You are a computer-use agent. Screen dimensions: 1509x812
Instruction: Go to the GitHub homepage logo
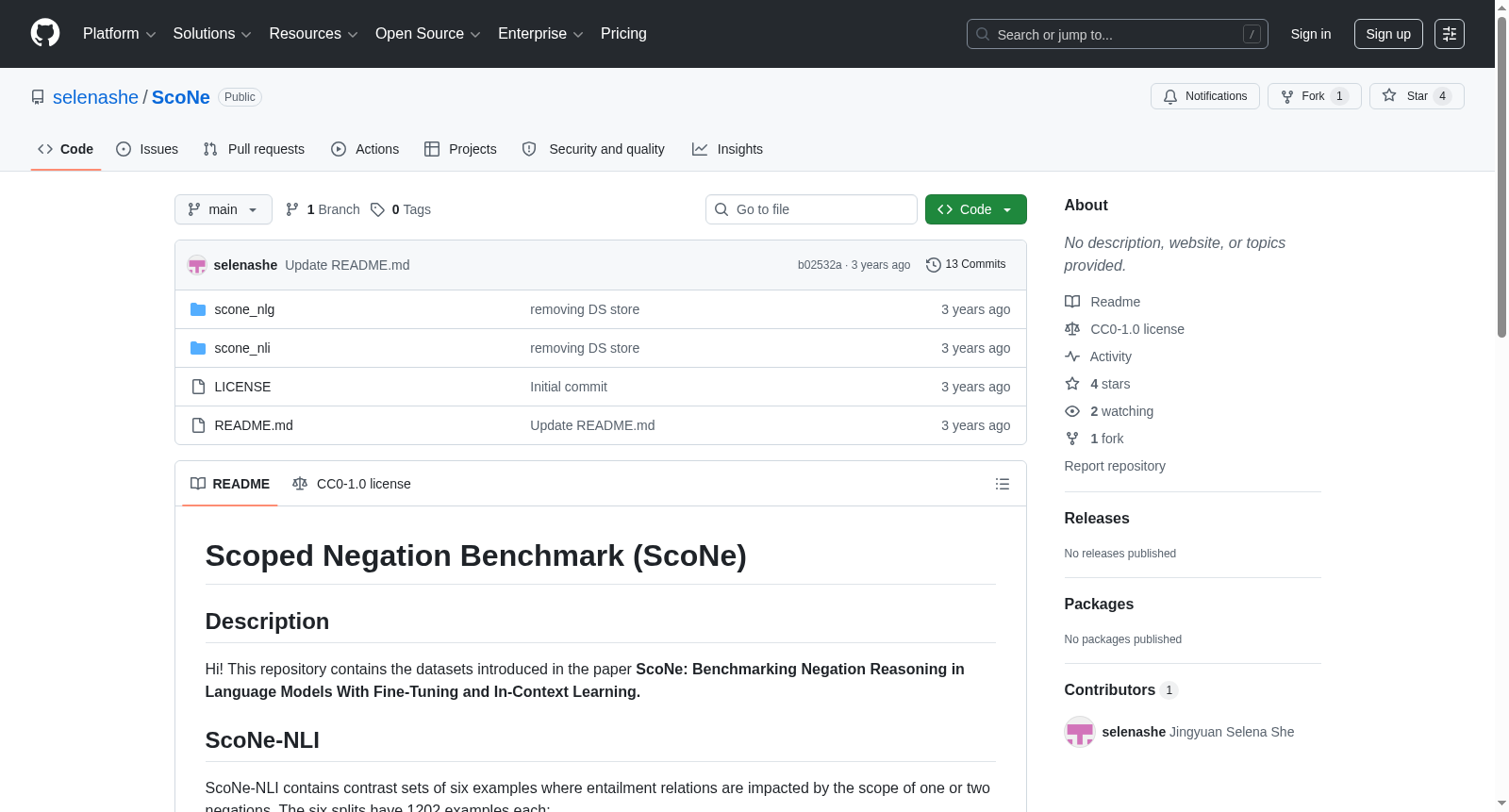(45, 33)
